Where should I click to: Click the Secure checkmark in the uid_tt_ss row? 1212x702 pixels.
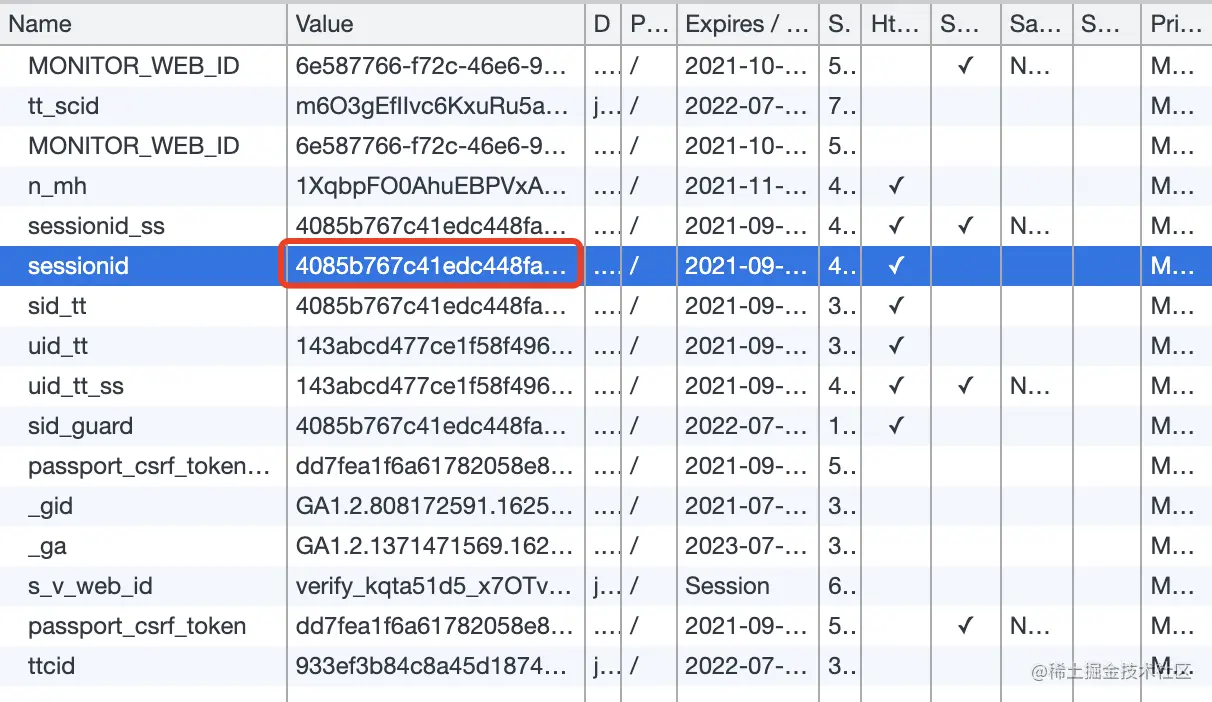(965, 386)
